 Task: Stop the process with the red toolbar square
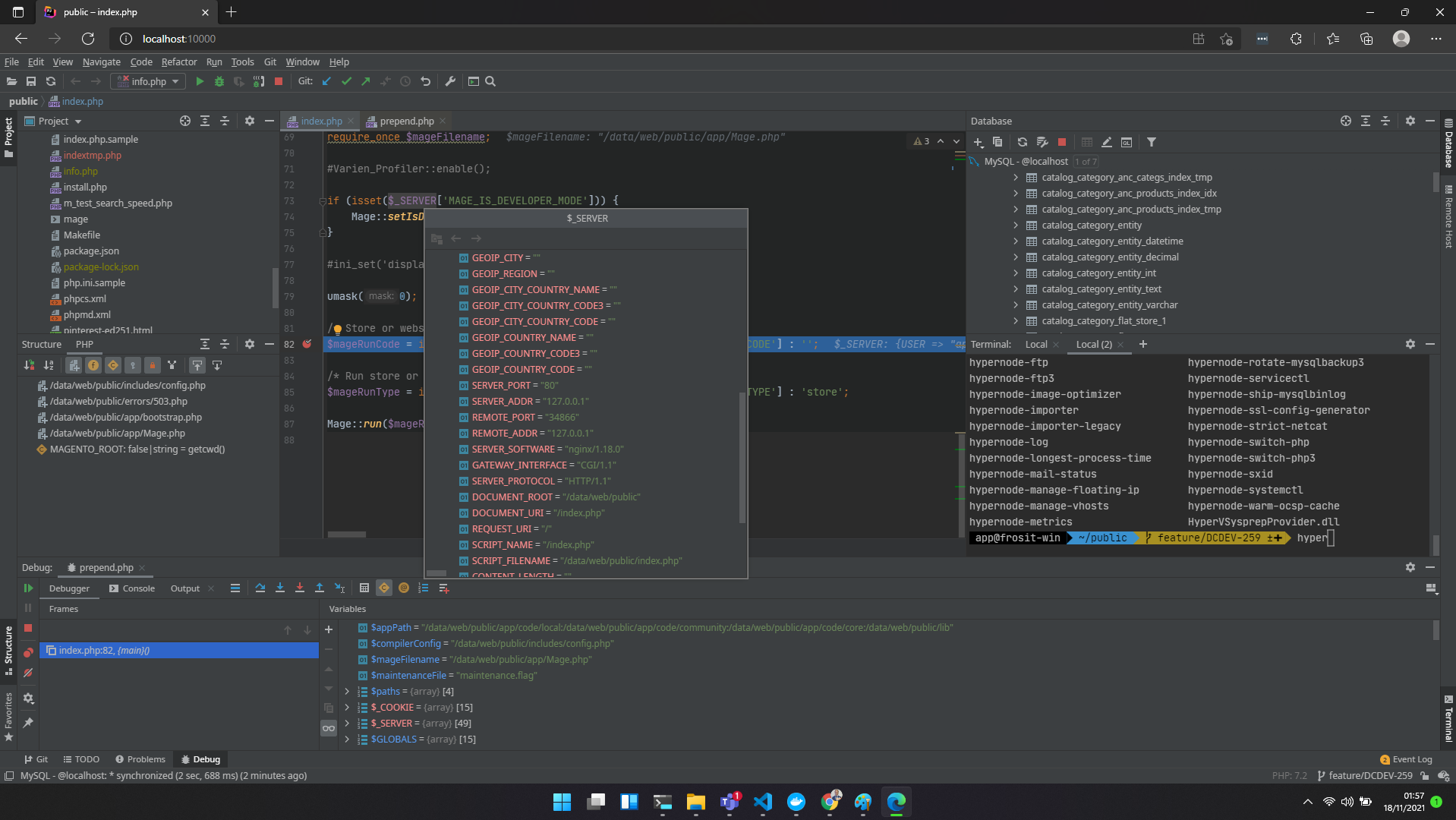279,81
